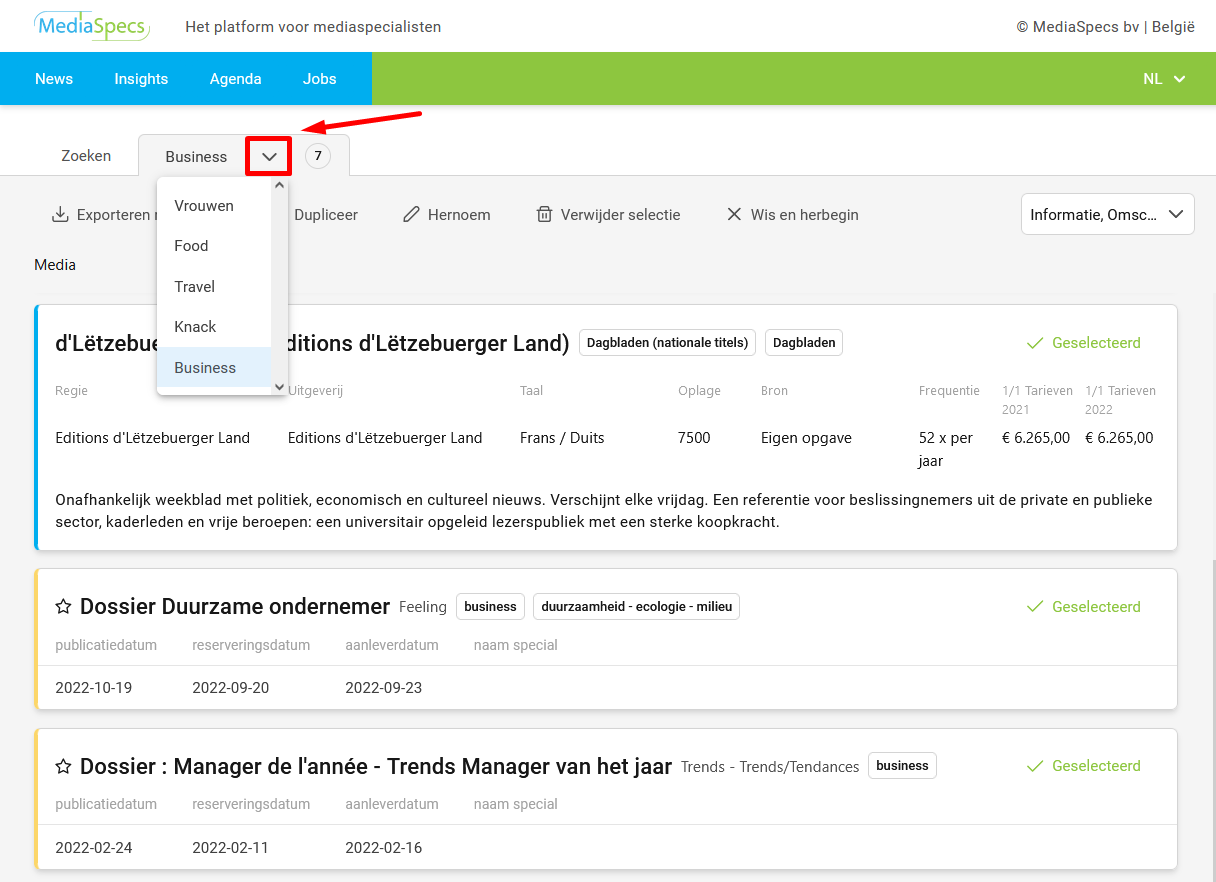The height and width of the screenshot is (882, 1216).
Task: Click the selection count badge showing 7
Action: [x=318, y=156]
